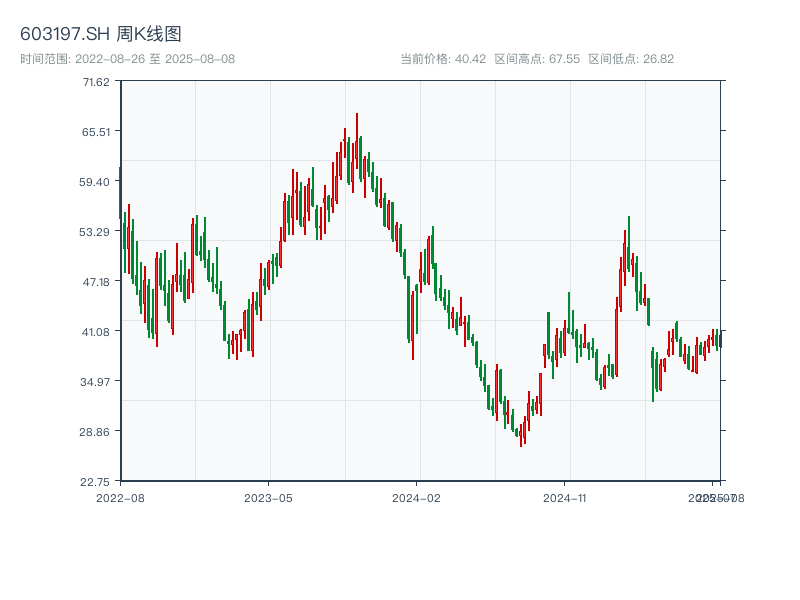Select the 41.08 y-axis label
Image resolution: width=800 pixels, height=600 pixels.
tap(96, 332)
